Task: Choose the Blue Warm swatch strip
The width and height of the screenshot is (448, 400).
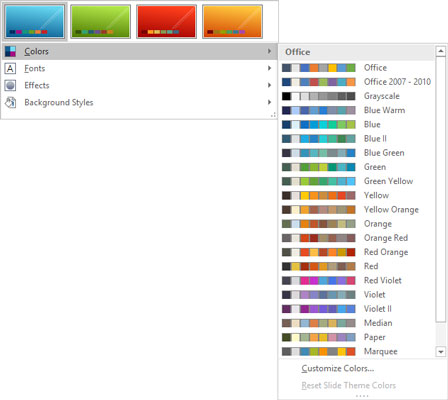Action: coord(319,110)
